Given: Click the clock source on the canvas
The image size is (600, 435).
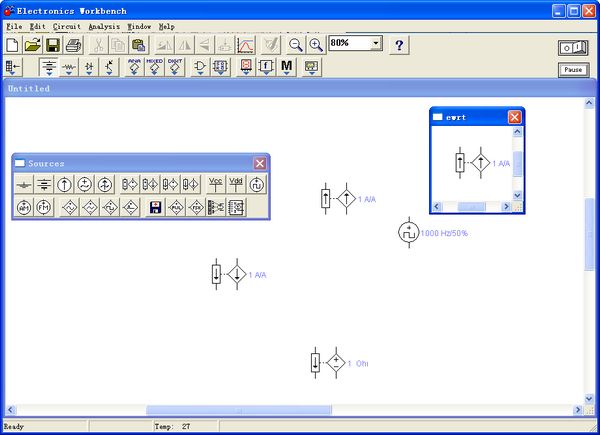Looking at the screenshot, I should tap(407, 232).
